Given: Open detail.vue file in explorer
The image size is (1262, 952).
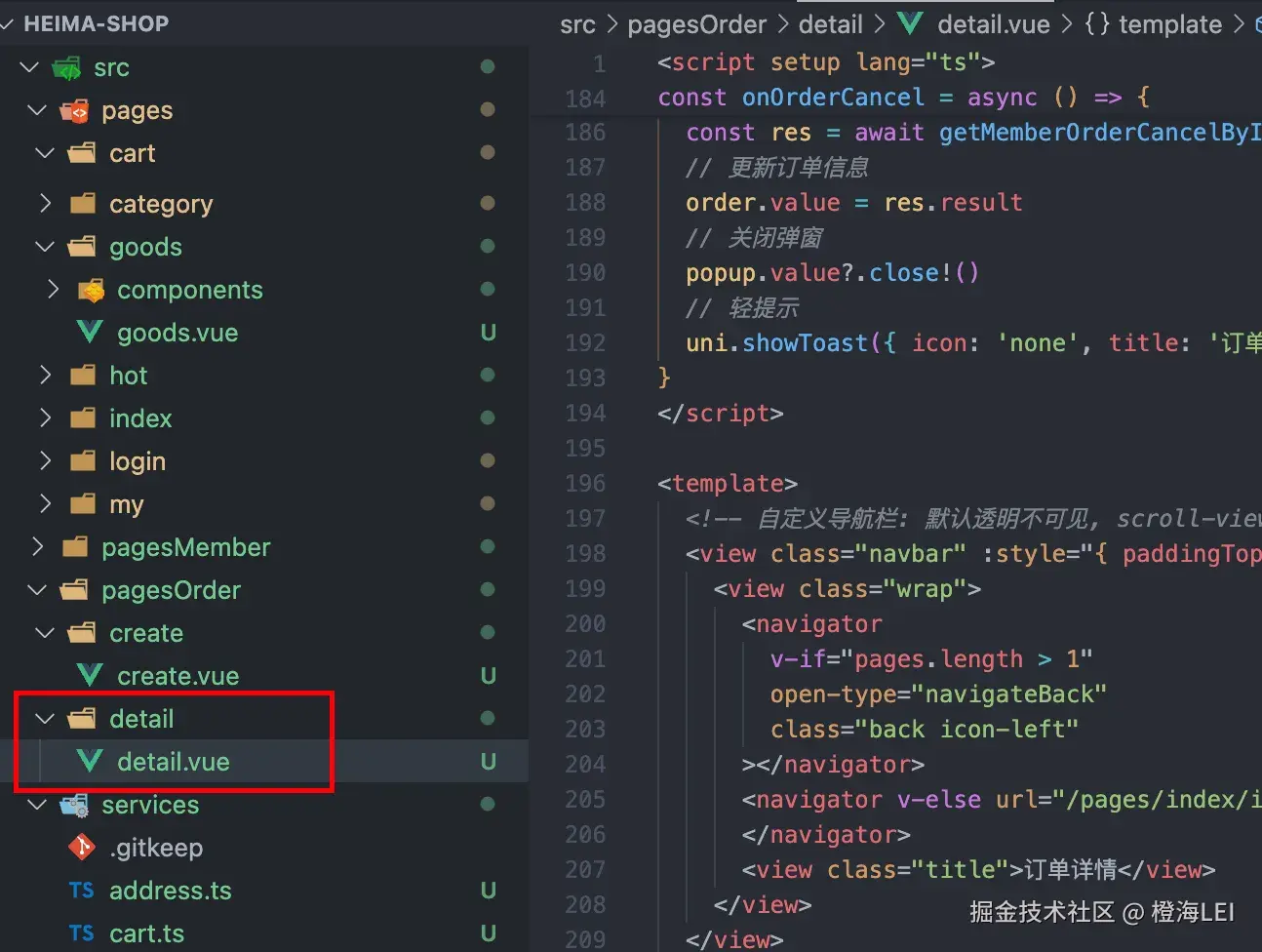Looking at the screenshot, I should (174, 762).
